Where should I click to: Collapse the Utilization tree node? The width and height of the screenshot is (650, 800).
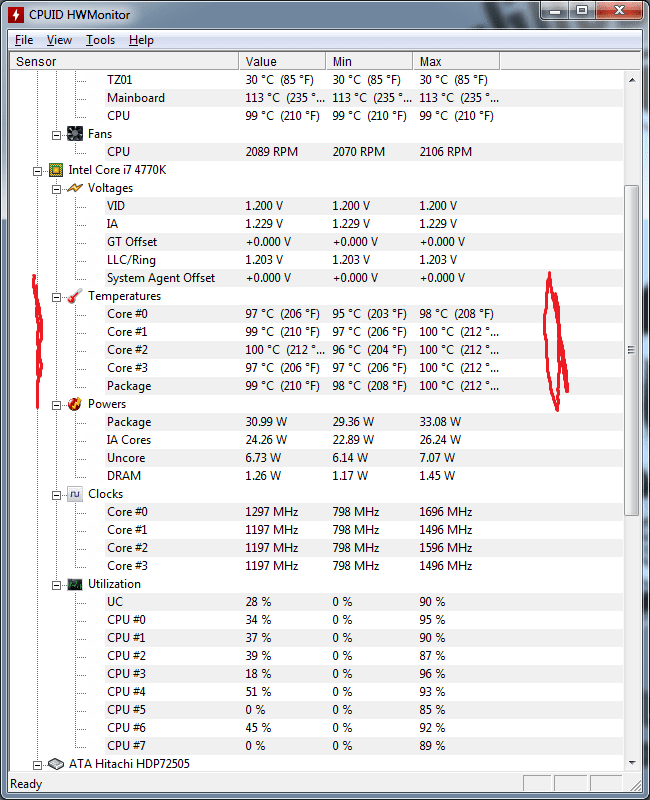pos(57,584)
